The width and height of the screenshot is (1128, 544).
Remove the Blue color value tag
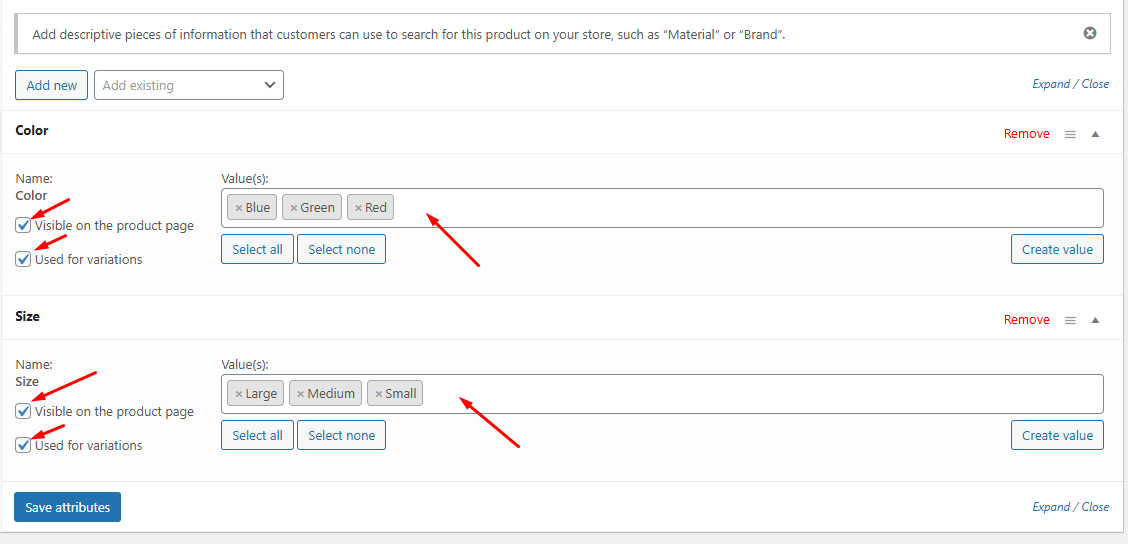pos(239,208)
